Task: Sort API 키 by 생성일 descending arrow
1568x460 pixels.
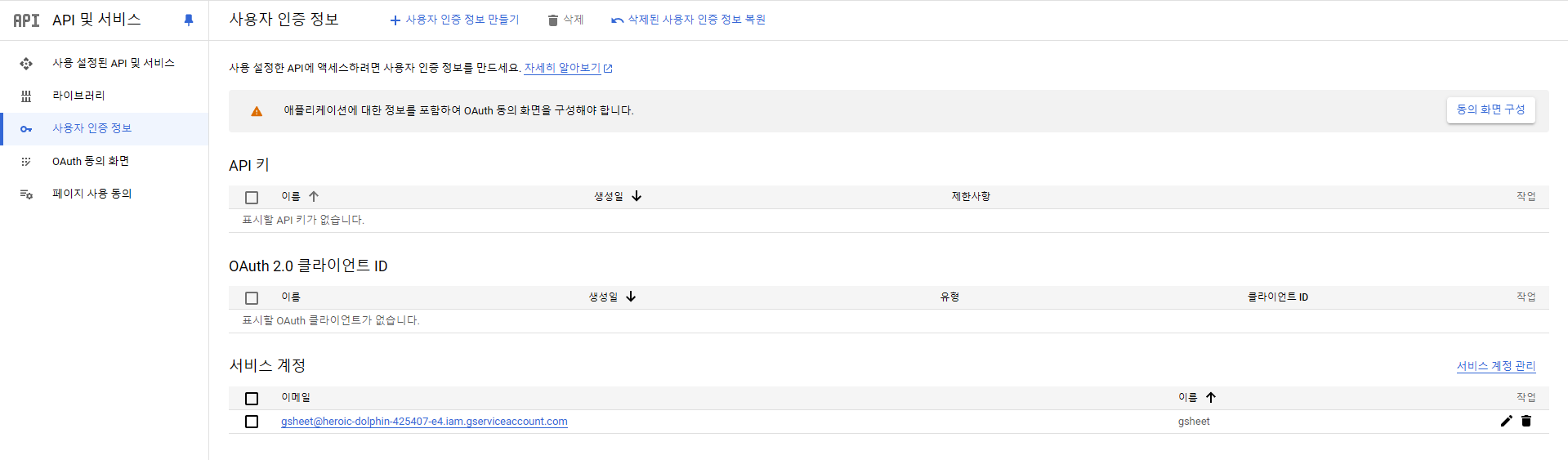Action: [637, 196]
